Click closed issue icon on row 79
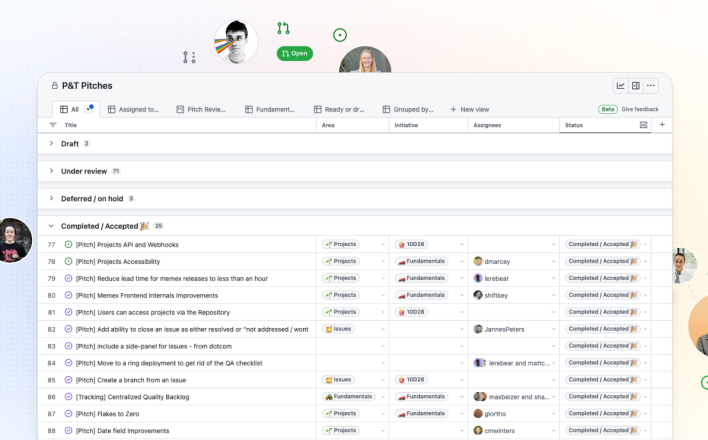This screenshot has height=440, width=708. tap(68, 278)
